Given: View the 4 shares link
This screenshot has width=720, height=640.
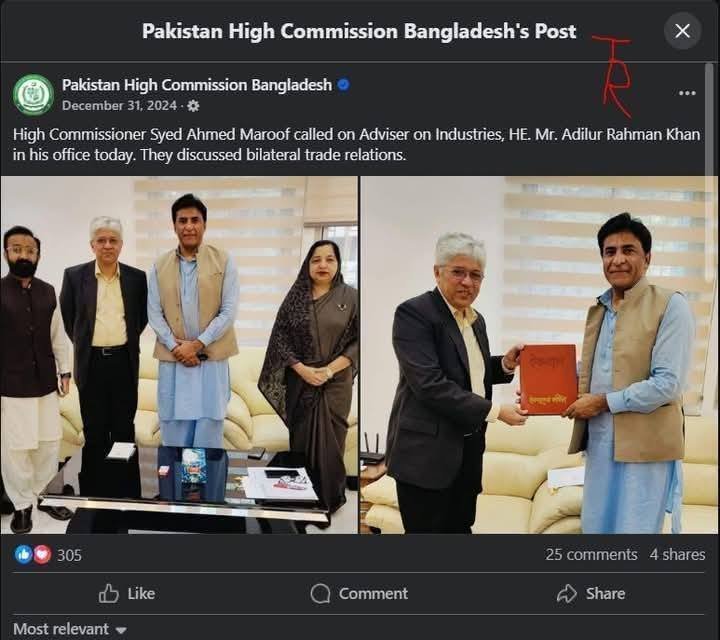Looking at the screenshot, I should coord(677,555).
